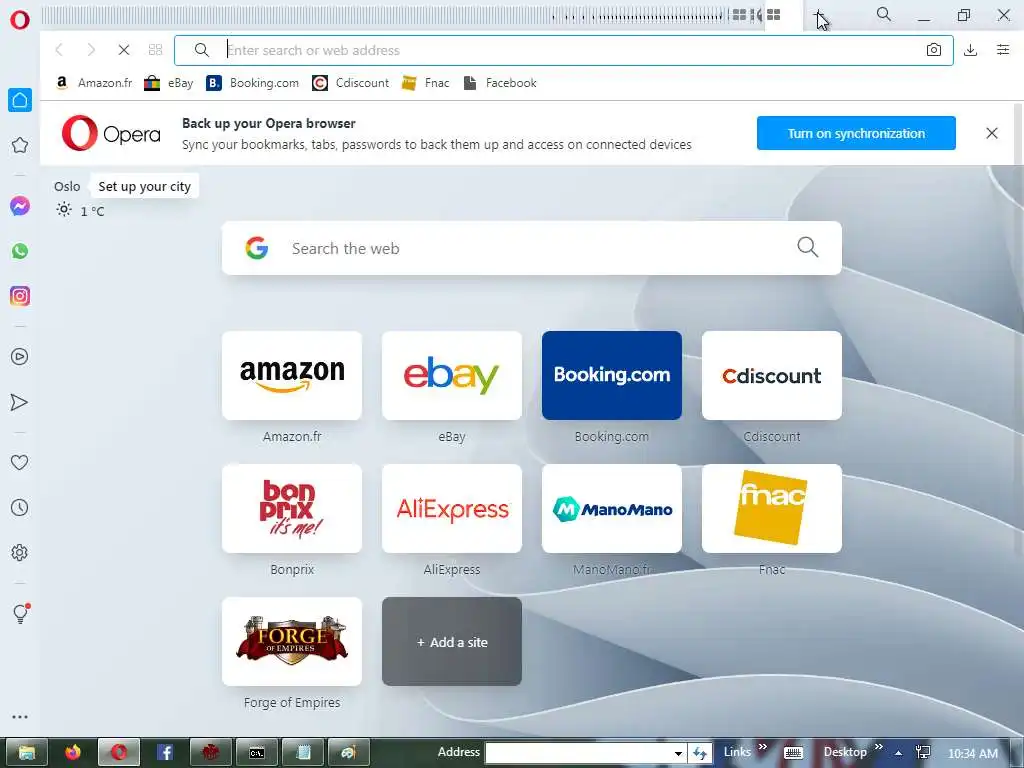
Task: Open Amazon.fr bookmark in bookmarks bar
Action: (x=95, y=83)
